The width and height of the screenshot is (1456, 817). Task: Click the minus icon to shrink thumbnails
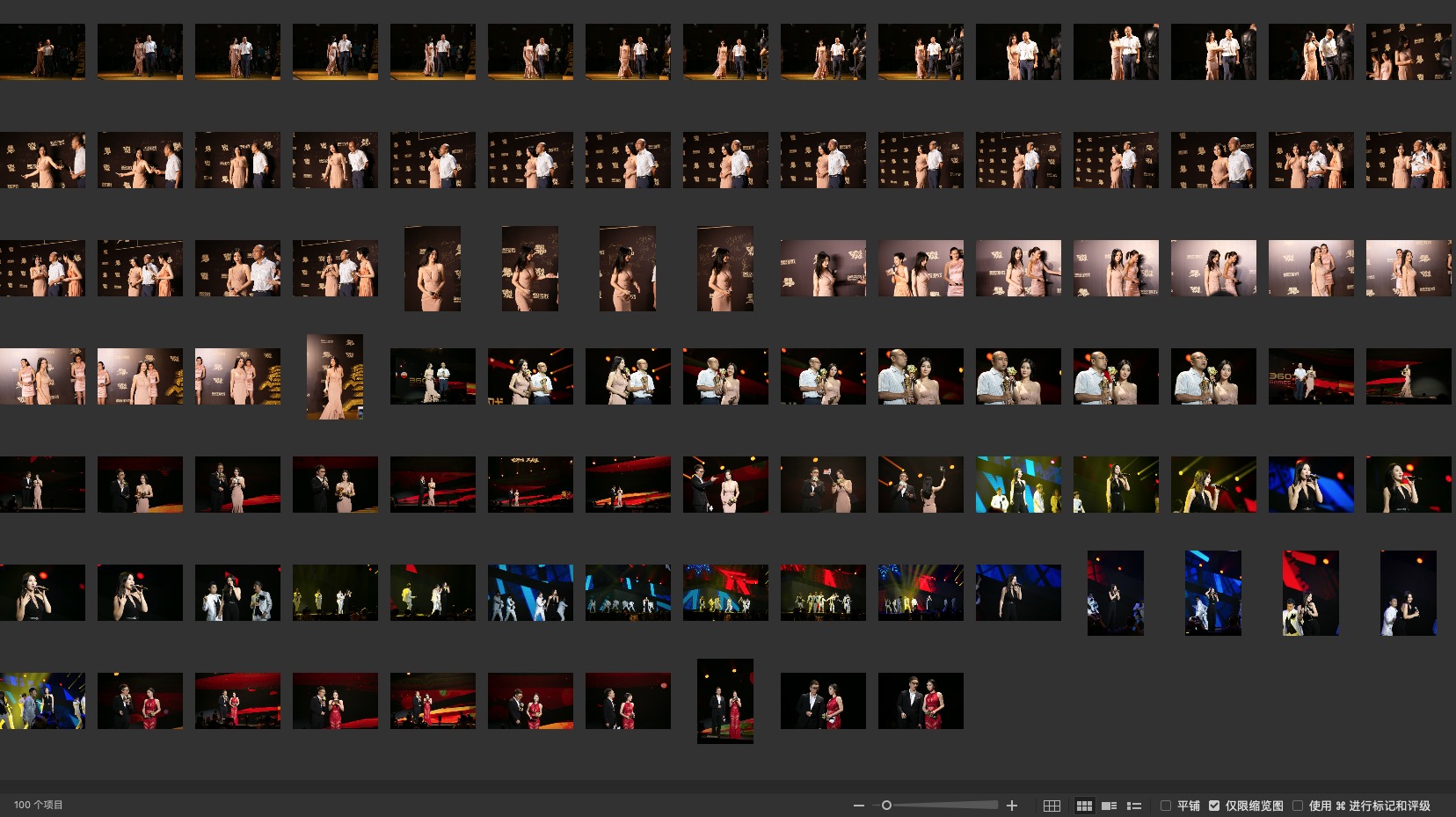858,806
